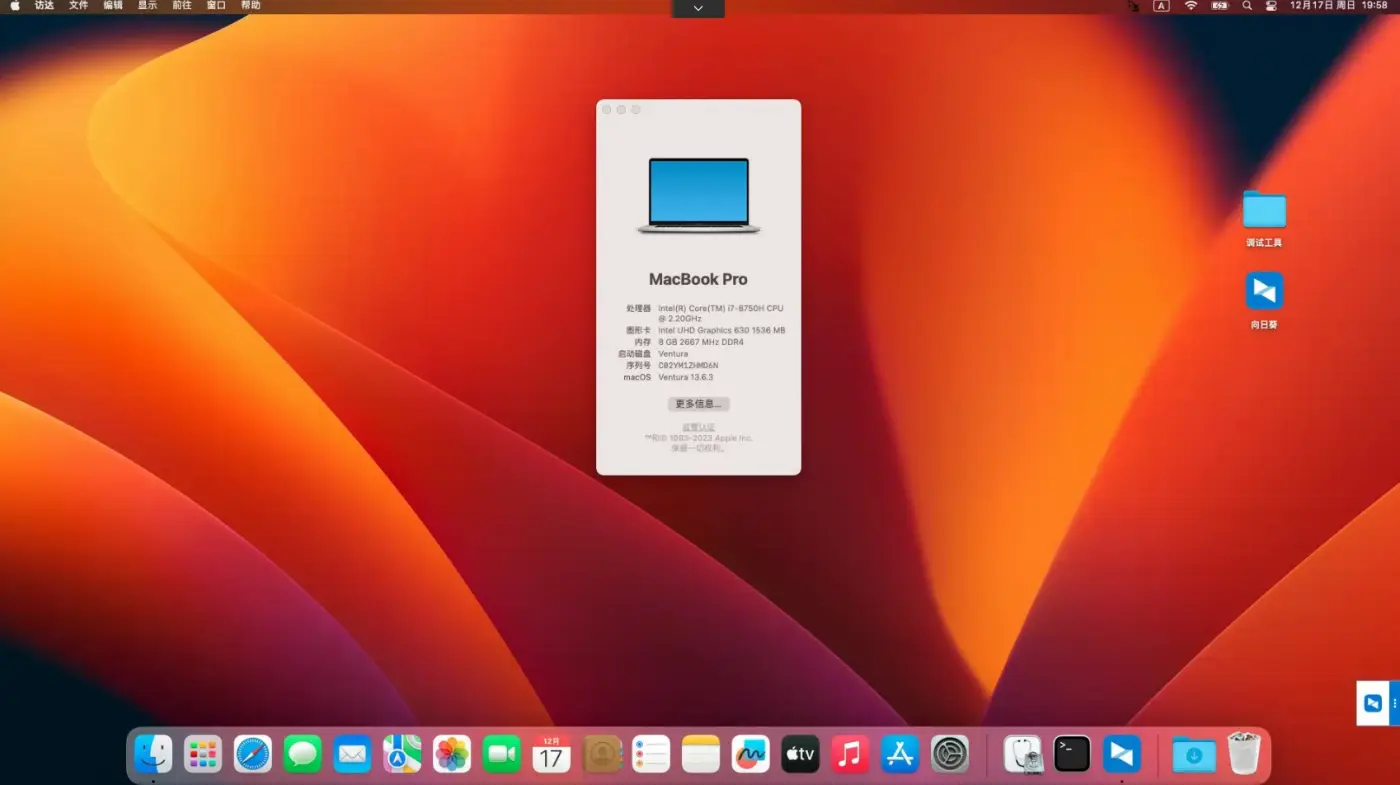Click the input source indicator in menu bar
Screen dimensions: 1400x785
click(1160, 6)
